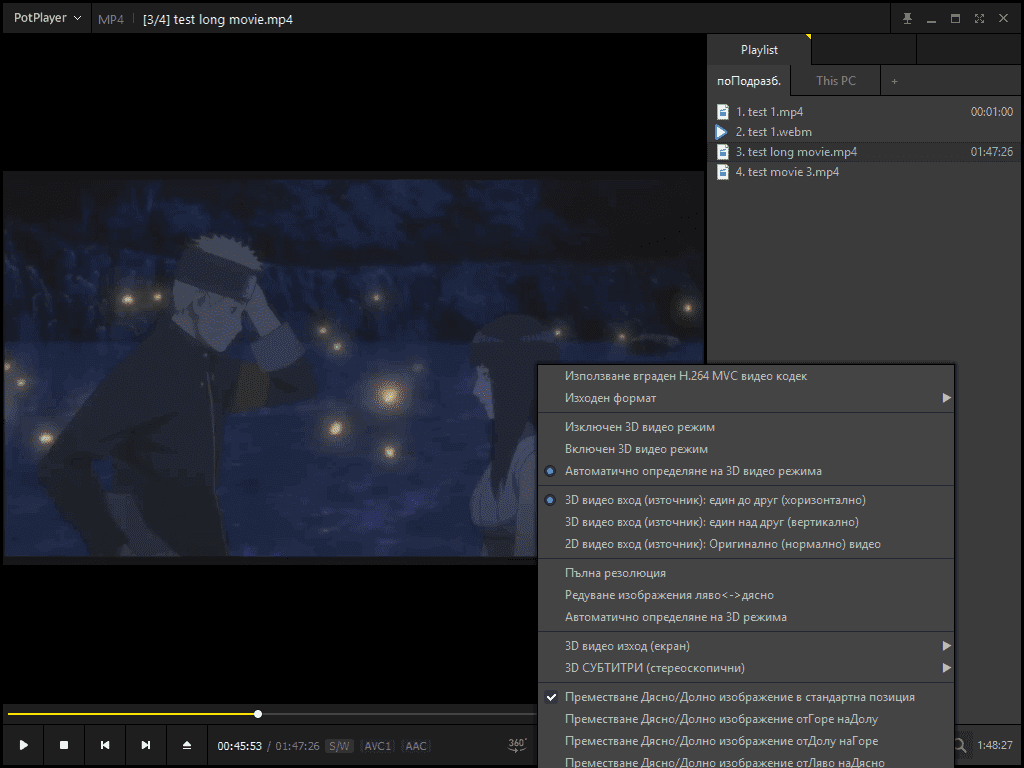Screen dimensions: 1024x768
Task: Expand 3D видео изход (екран) submenu
Action: [746, 646]
